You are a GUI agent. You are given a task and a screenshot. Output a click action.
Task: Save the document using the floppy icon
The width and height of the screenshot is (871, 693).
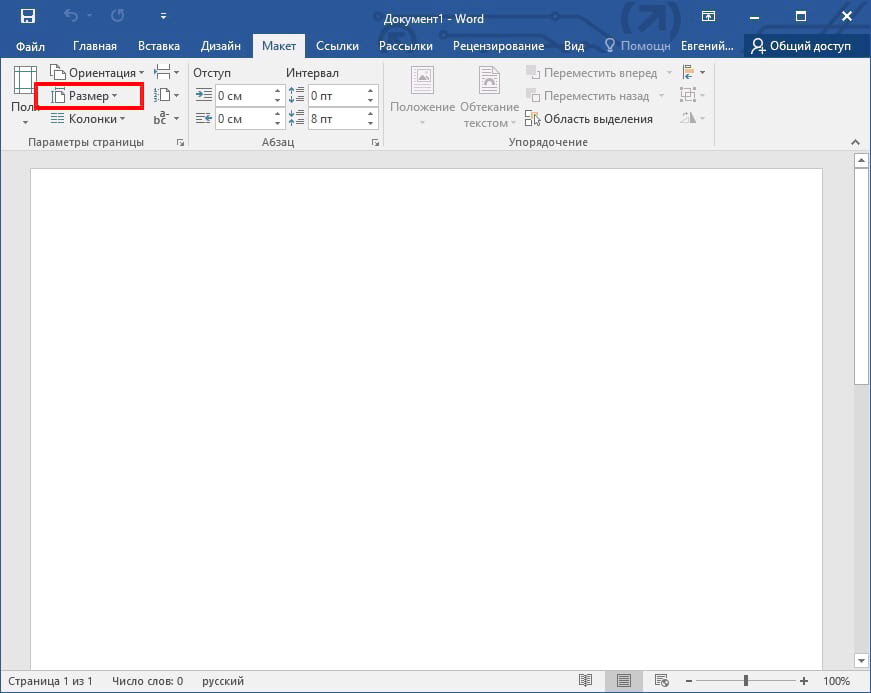point(27,16)
